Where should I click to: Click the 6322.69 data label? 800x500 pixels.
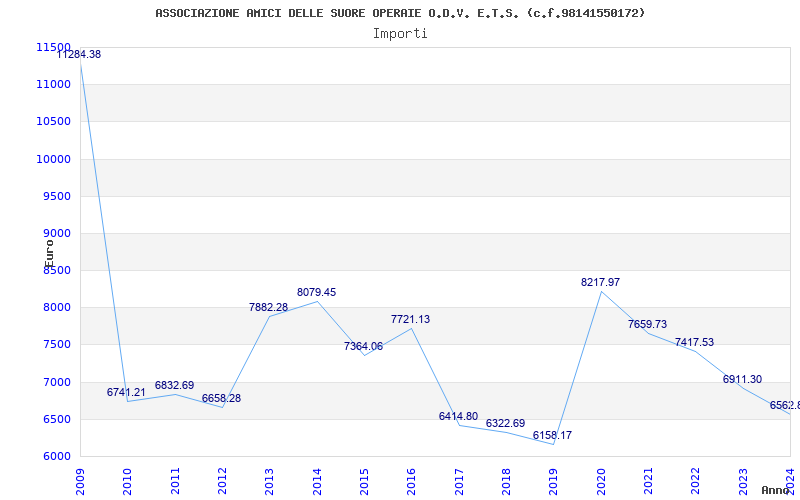pyautogui.click(x=505, y=423)
